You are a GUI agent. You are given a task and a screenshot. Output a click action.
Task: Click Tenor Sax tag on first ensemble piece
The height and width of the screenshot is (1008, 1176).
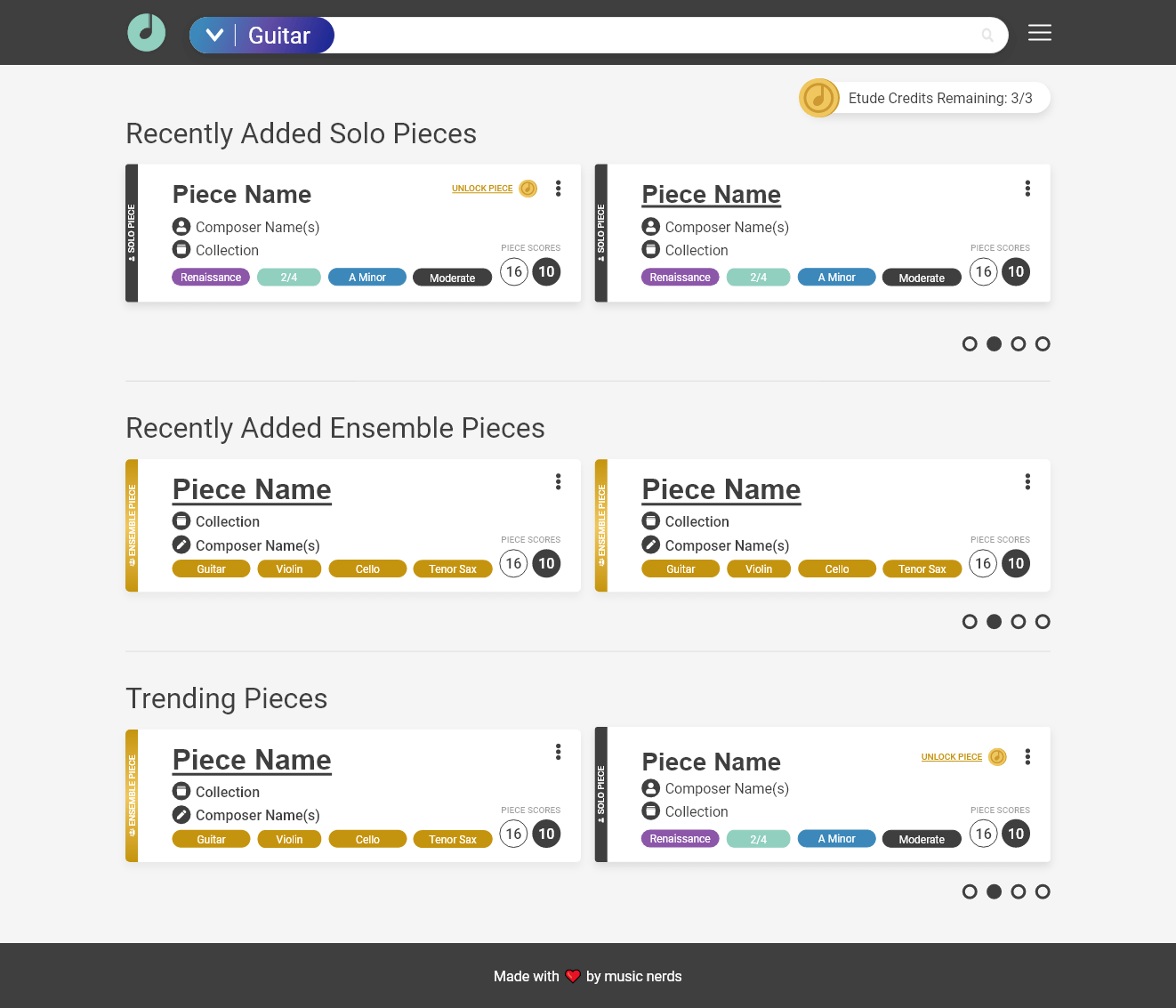pyautogui.click(x=453, y=569)
